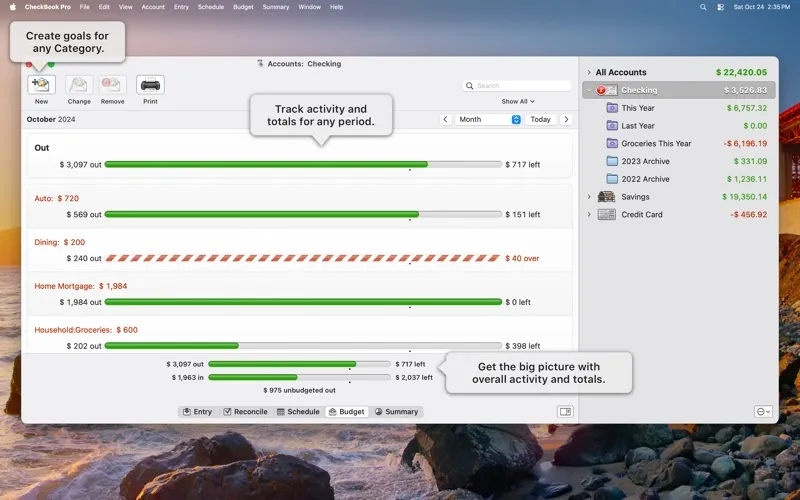Go to next month with right arrow
This screenshot has width=800, height=500.
566,119
